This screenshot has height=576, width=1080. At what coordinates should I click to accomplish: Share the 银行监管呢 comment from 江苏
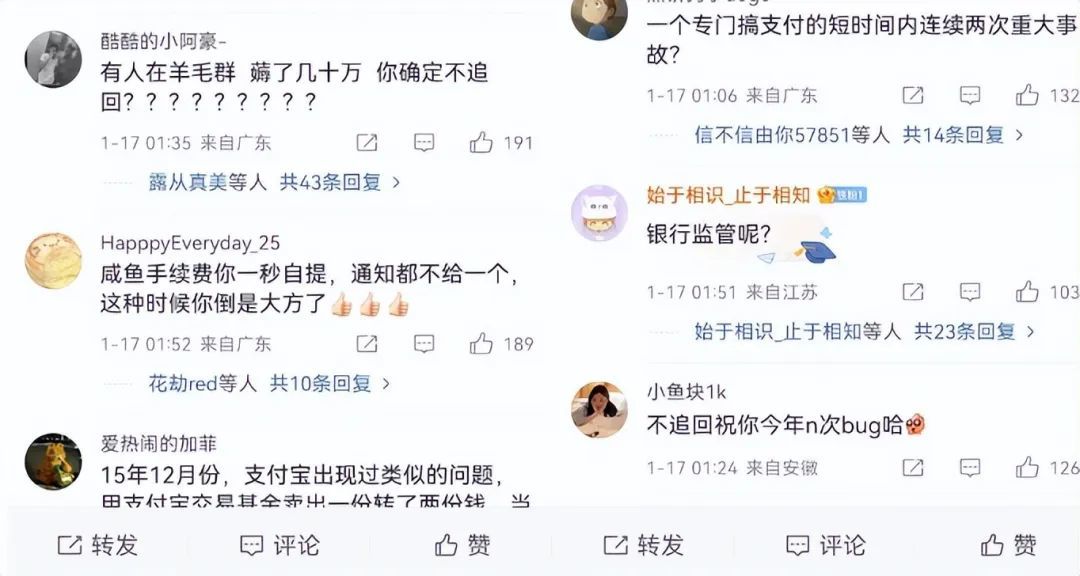click(x=913, y=292)
